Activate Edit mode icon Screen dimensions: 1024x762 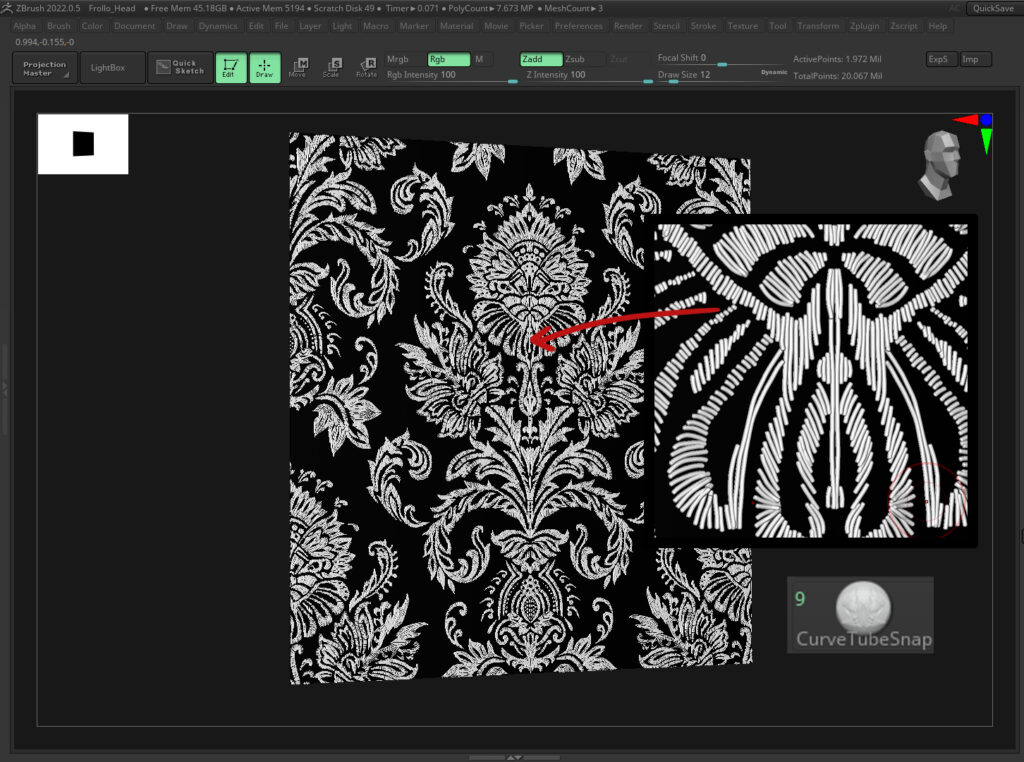tap(231, 68)
